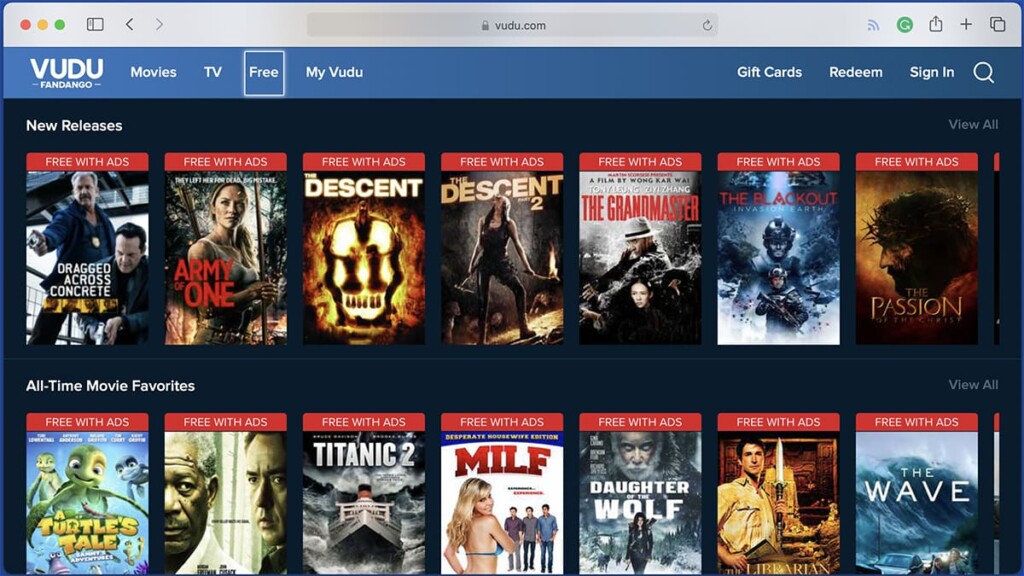
Task: Click the RSS feed extension icon
Action: pos(873,25)
